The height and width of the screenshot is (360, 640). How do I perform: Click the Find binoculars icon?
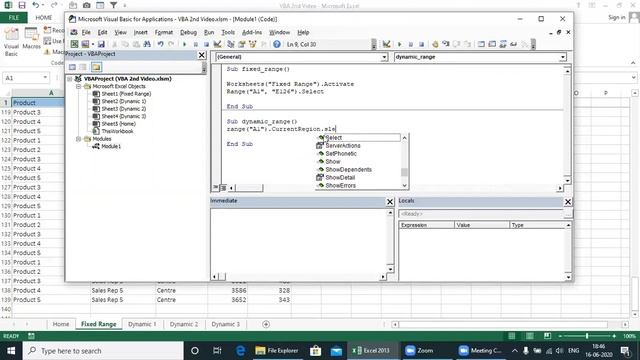(x=147, y=44)
